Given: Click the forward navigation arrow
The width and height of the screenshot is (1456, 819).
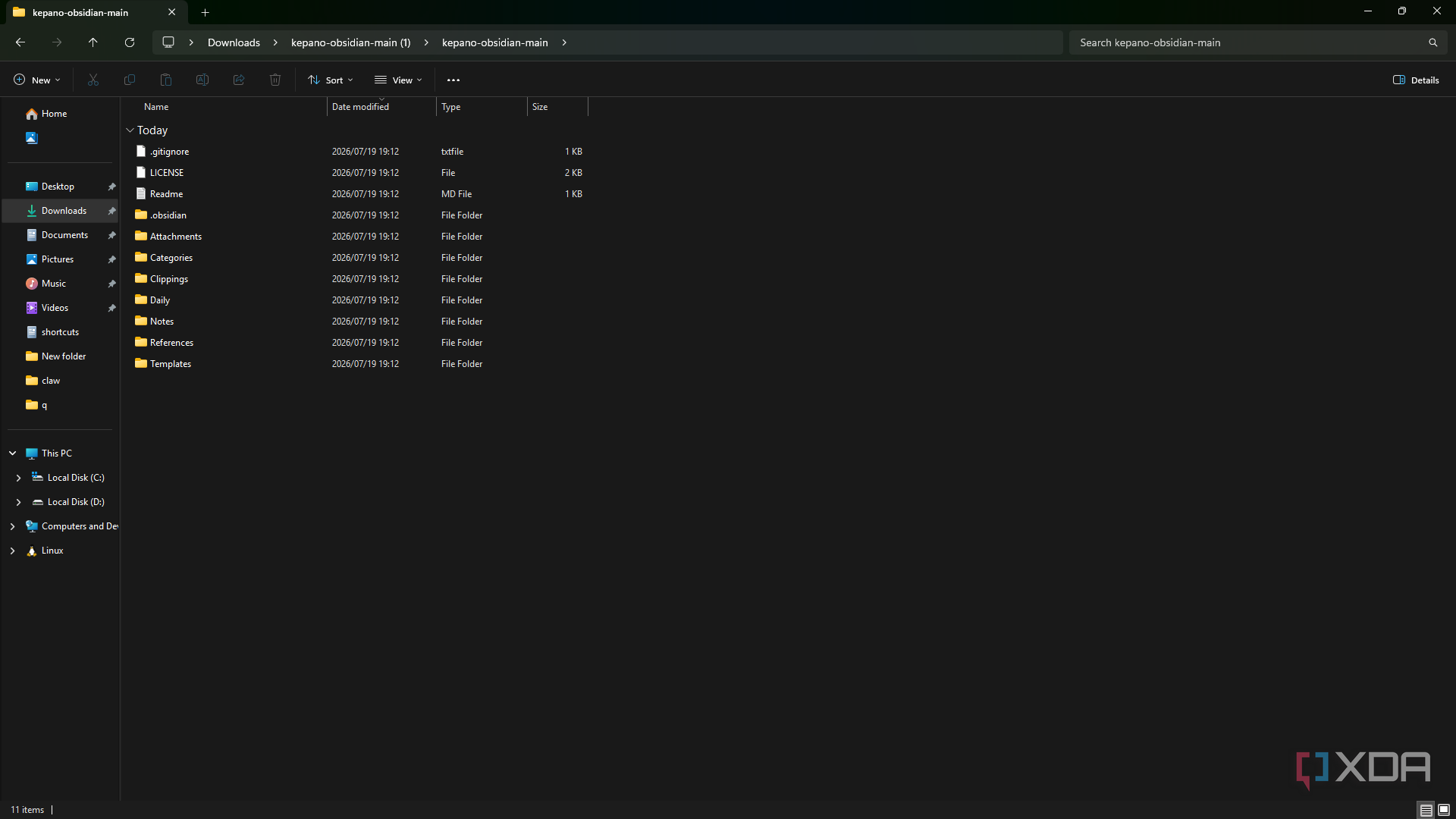Looking at the screenshot, I should coord(57,42).
